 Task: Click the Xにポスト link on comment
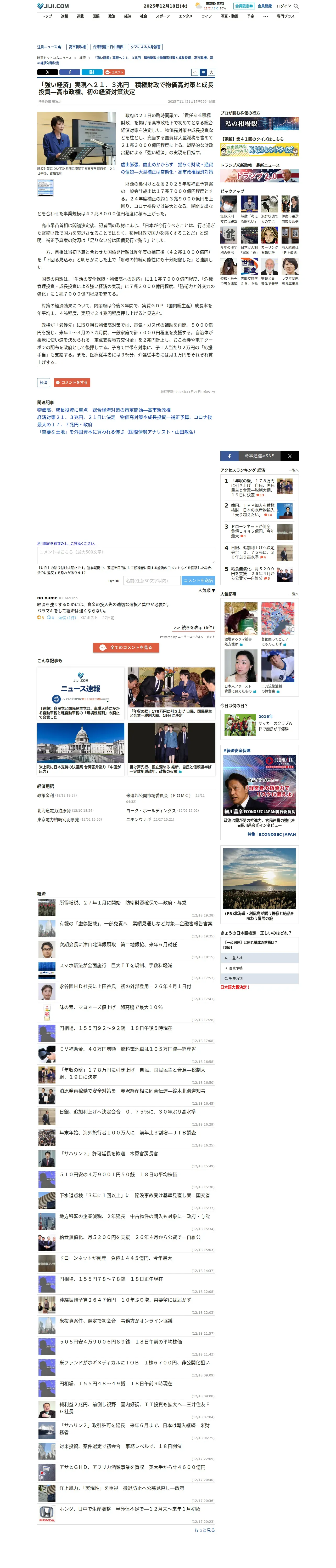(89, 618)
